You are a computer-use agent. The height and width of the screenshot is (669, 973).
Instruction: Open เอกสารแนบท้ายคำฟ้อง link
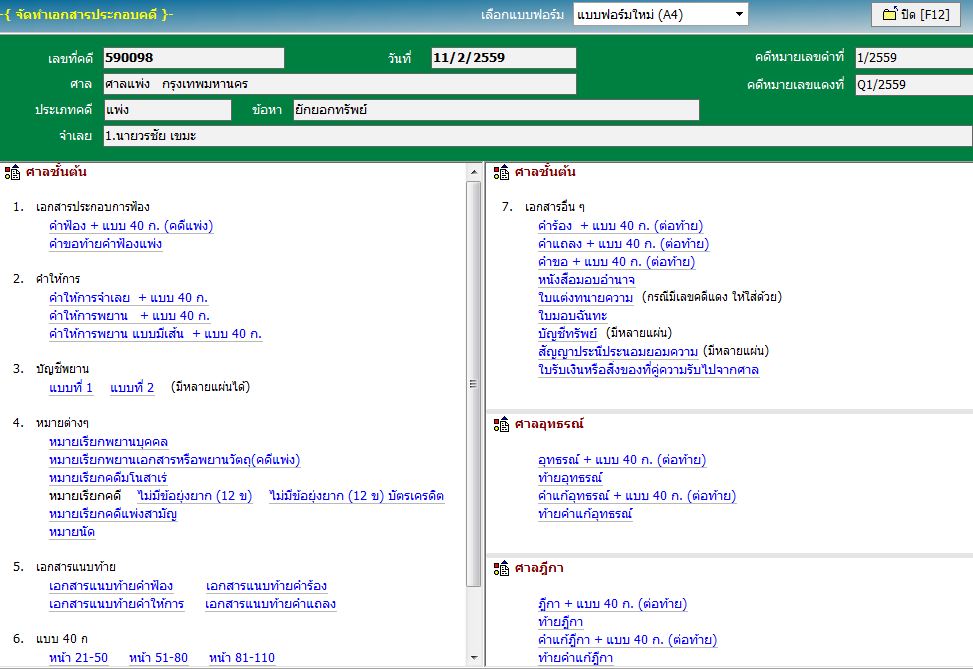point(111,586)
